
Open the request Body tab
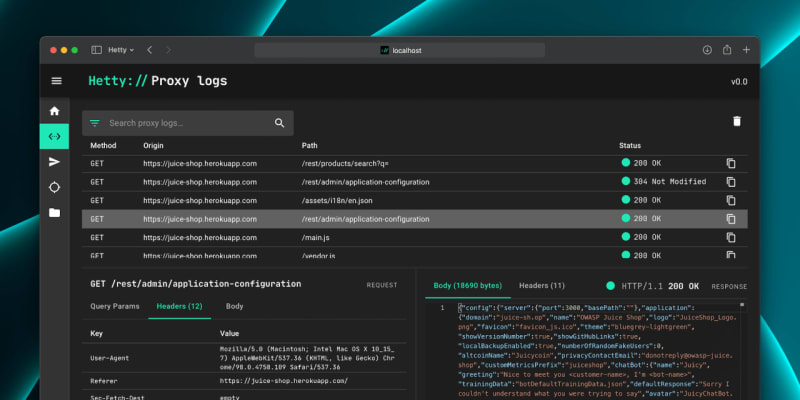pyautogui.click(x=234, y=306)
